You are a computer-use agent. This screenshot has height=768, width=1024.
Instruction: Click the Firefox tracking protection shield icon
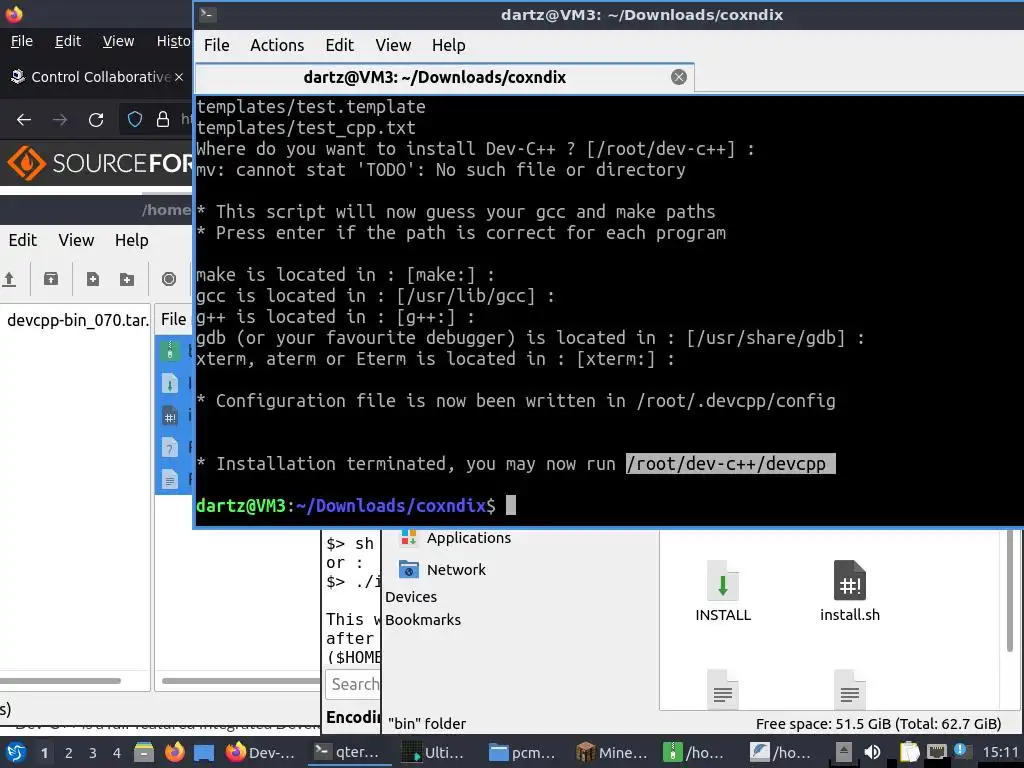[135, 119]
